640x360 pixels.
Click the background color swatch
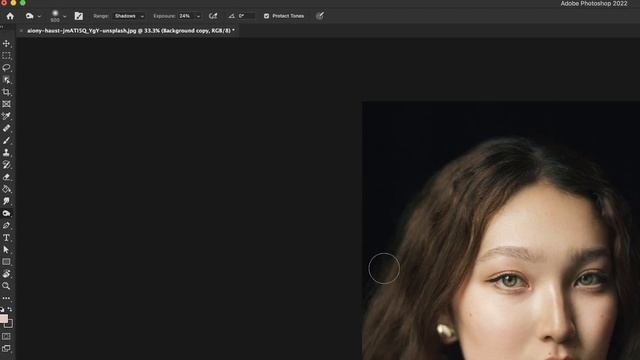9,324
